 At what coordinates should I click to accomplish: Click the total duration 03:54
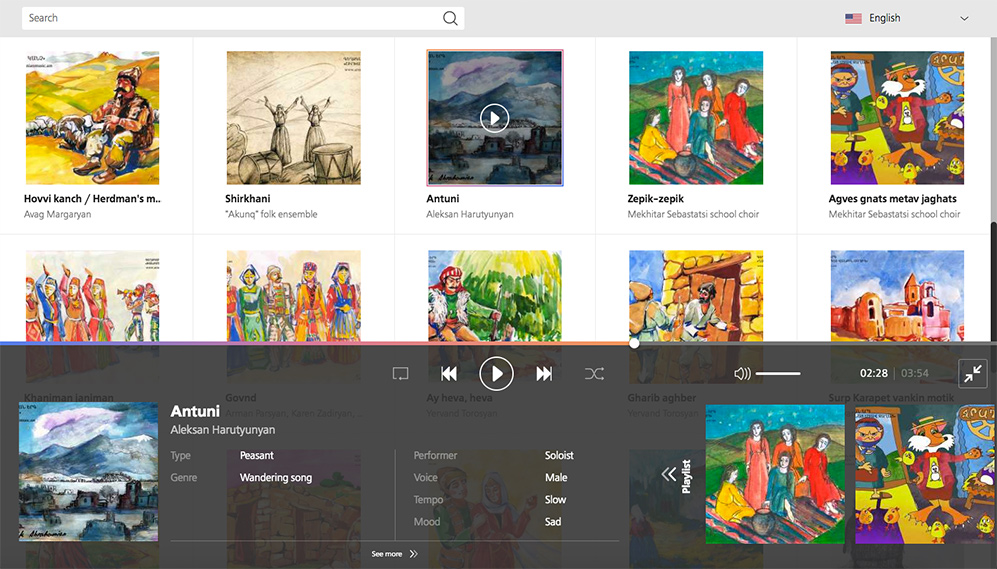(914, 373)
